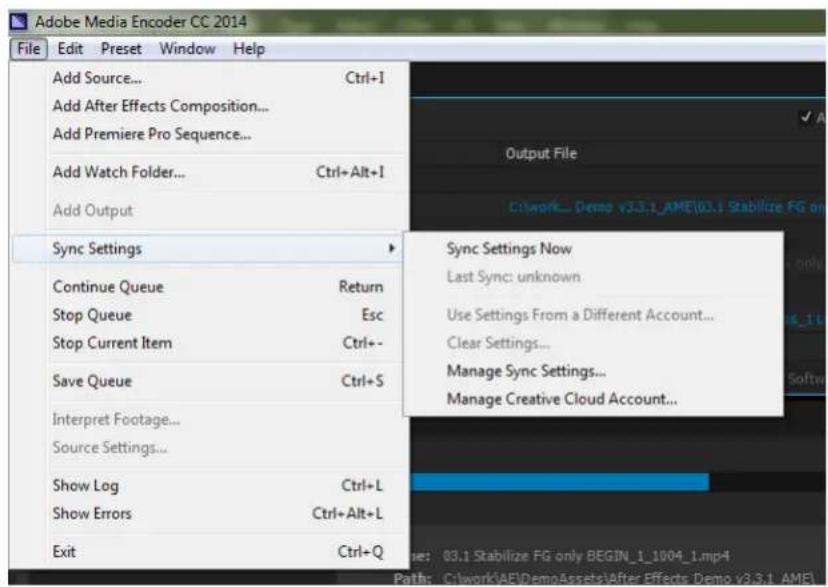Select Stop Current Item
The image size is (828, 587).
coord(210,343)
